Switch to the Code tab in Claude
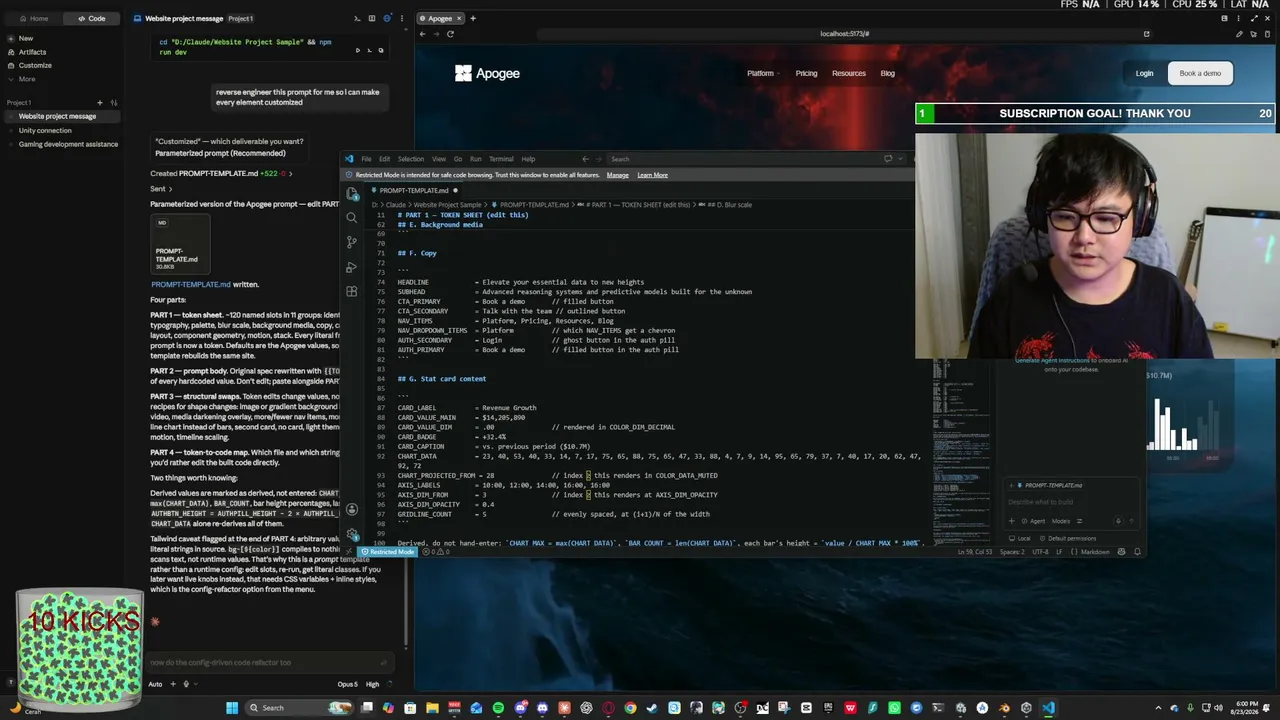Image resolution: width=1280 pixels, height=720 pixels. [x=90, y=18]
